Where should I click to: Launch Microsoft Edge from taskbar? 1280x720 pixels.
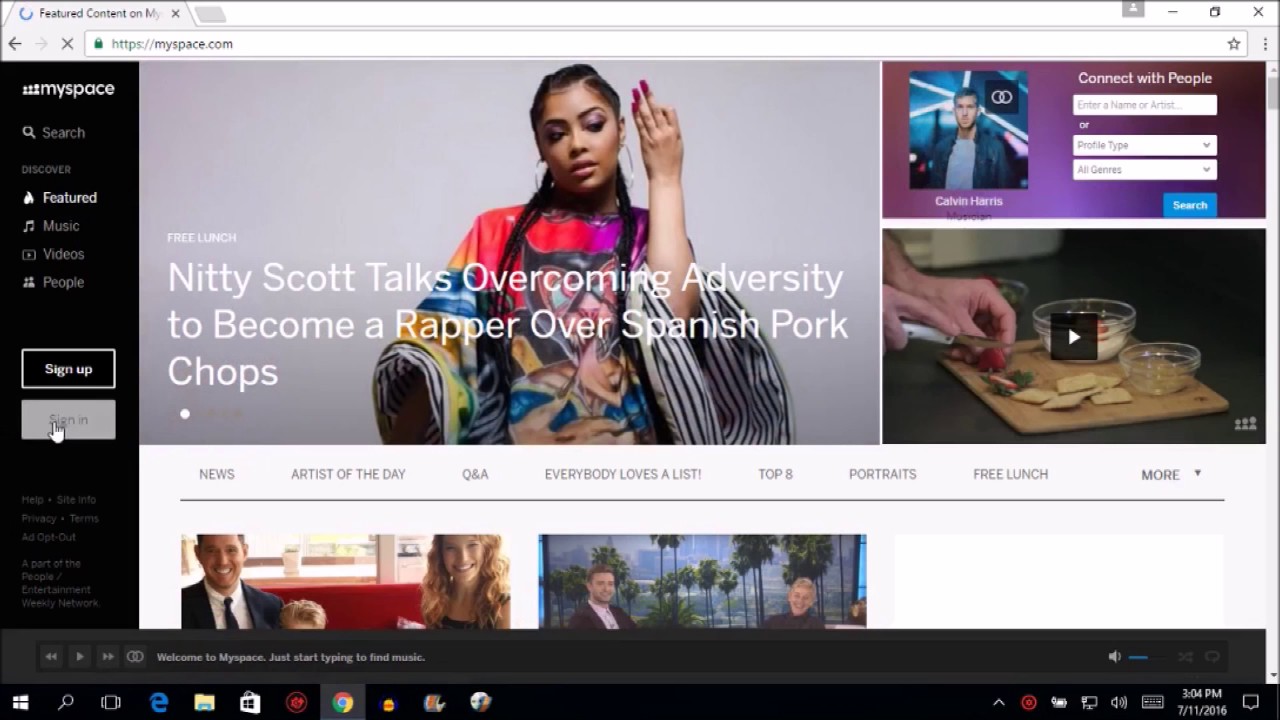click(159, 702)
